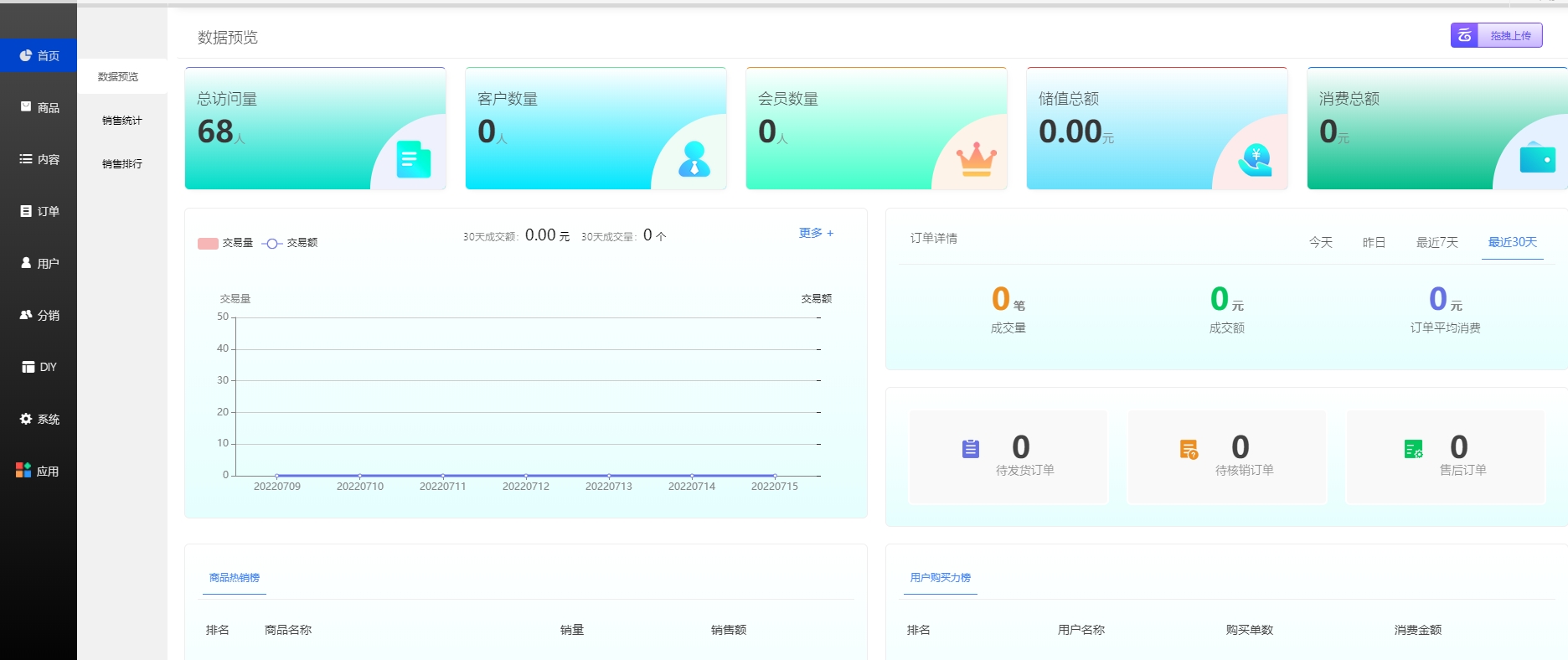
Task: Open the 用户 users section
Action: coord(39,263)
